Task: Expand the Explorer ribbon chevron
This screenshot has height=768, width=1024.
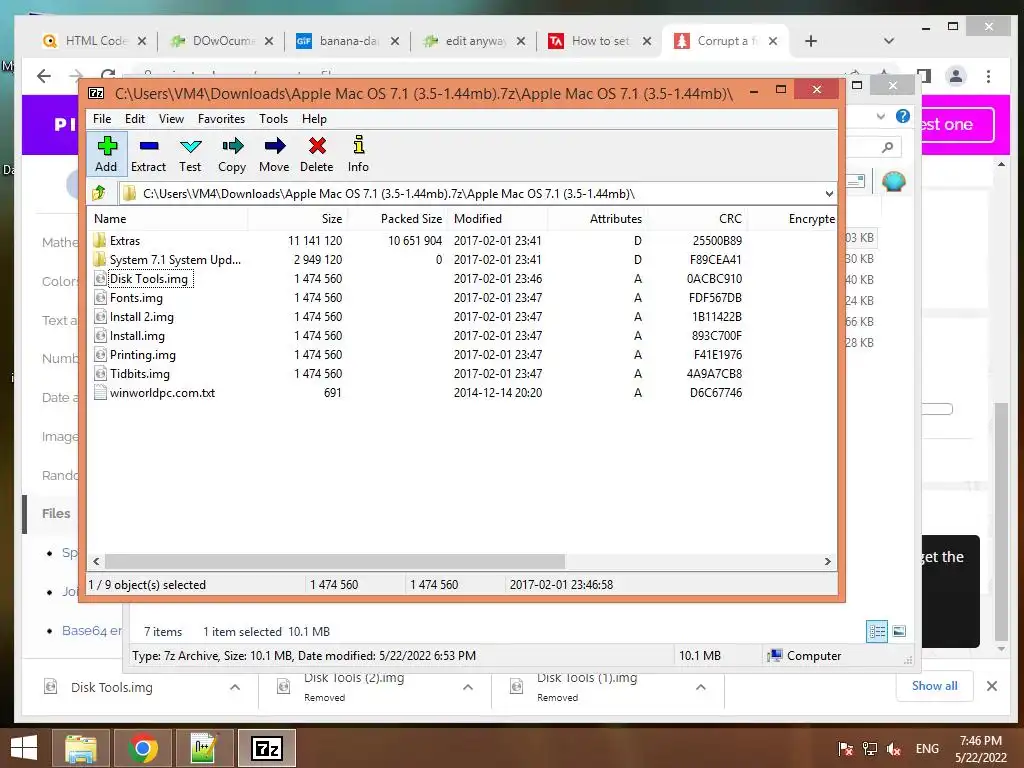Action: (x=881, y=116)
